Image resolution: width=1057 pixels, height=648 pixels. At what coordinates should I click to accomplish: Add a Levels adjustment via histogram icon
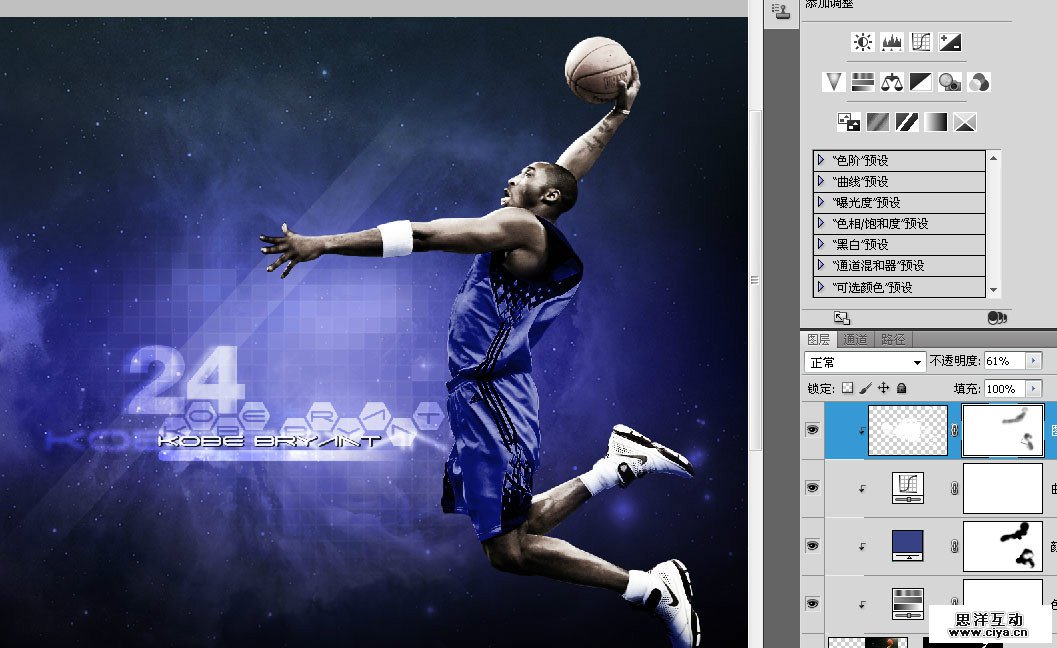pyautogui.click(x=892, y=42)
